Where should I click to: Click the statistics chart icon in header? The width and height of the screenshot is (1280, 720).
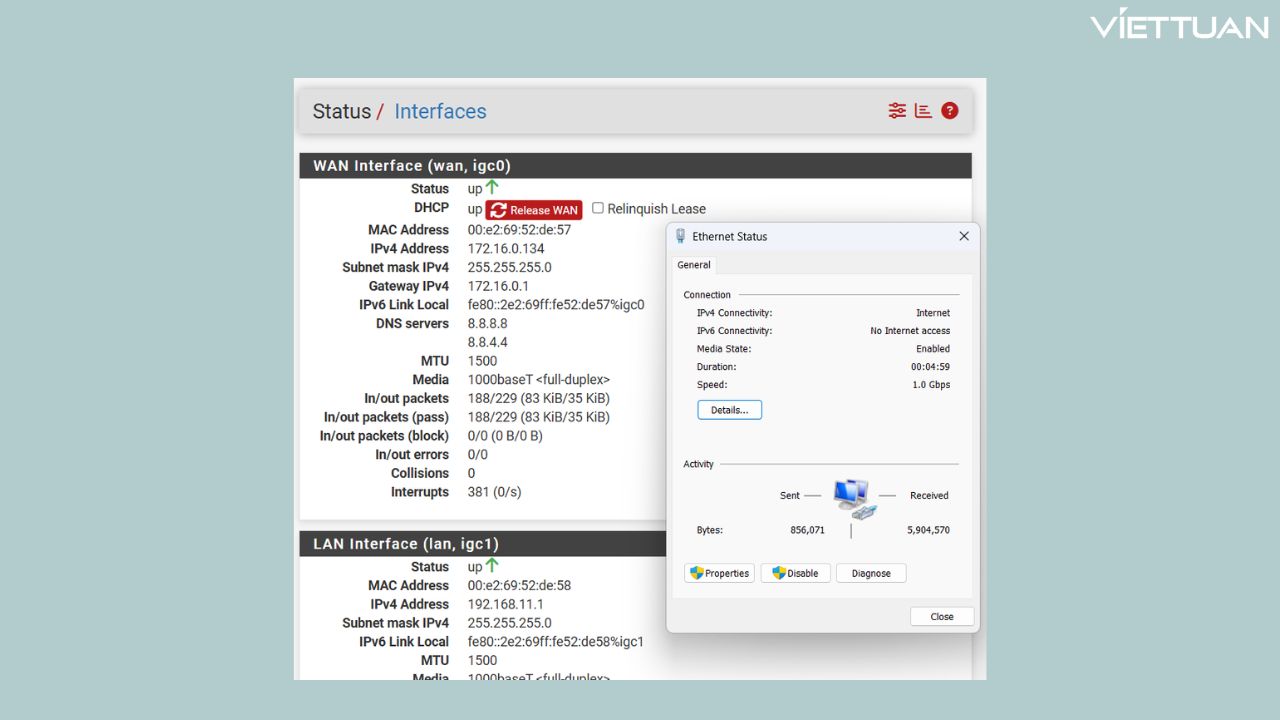[x=921, y=110]
